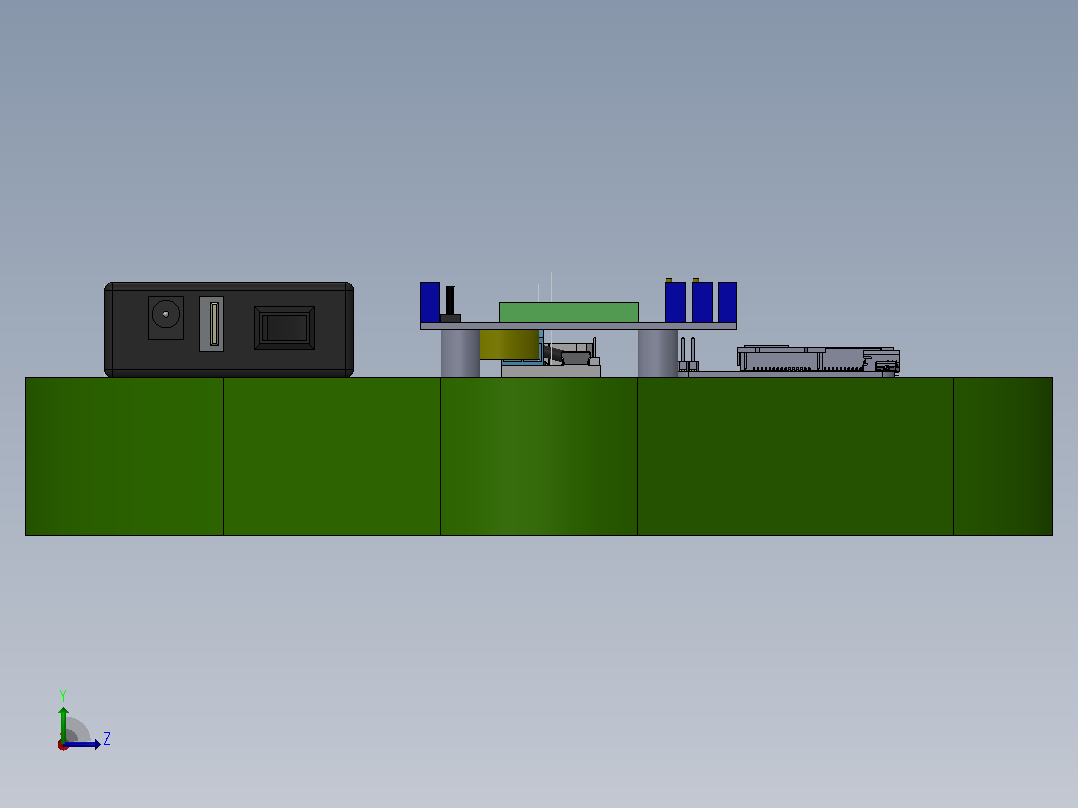Select the right gray standoff cylinder
The width and height of the screenshot is (1078, 808).
[658, 353]
